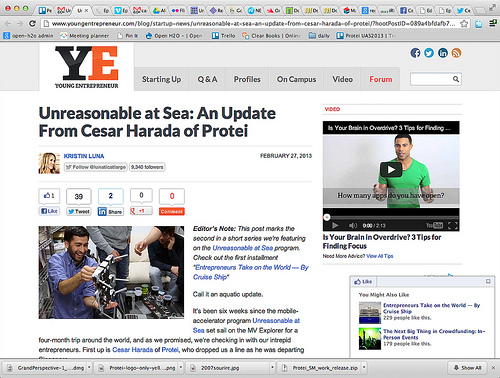Open the Trello bookmark
500x378 pixels.
pyautogui.click(x=224, y=36)
